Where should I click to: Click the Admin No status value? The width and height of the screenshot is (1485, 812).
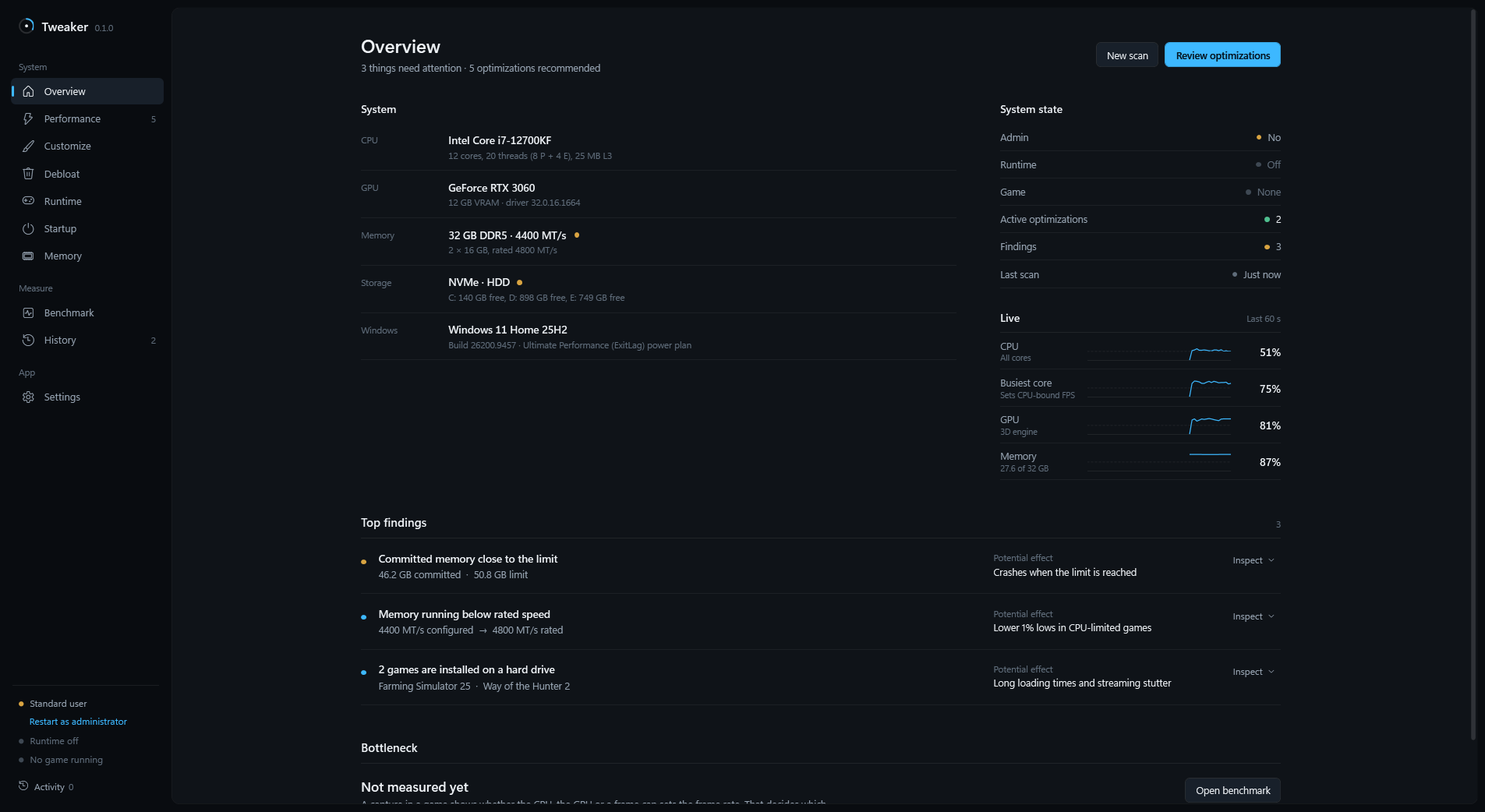click(1269, 137)
